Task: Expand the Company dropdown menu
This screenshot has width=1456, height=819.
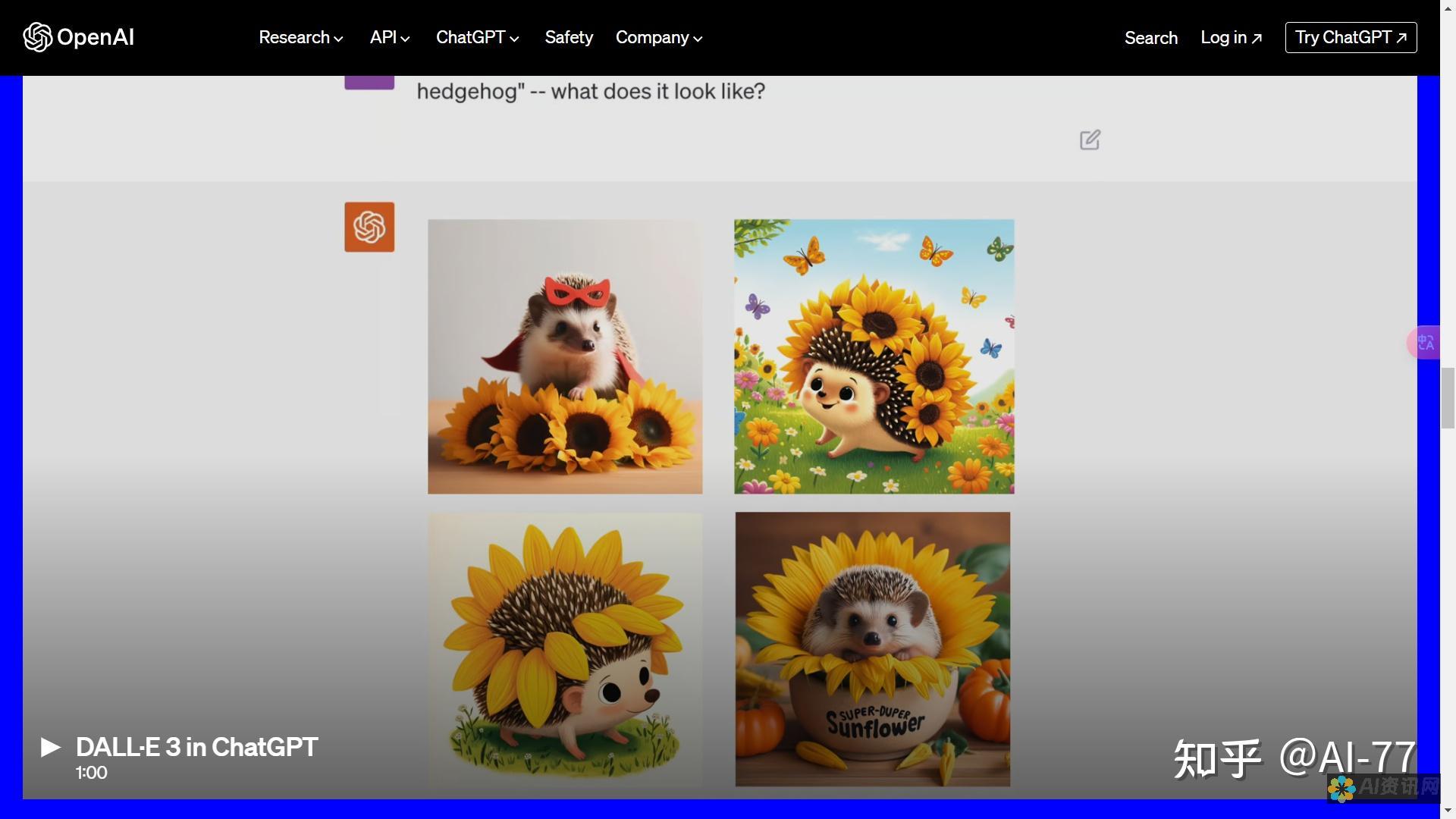Action: coord(656,37)
